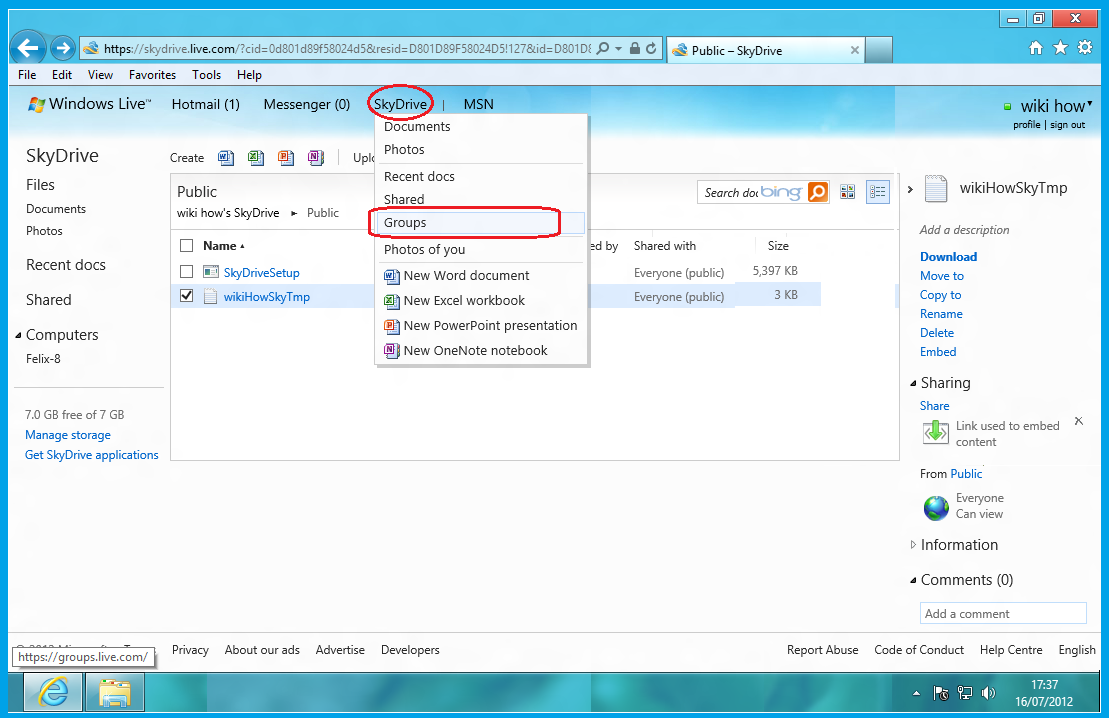Click the address bar search magnifier icon
This screenshot has height=718, width=1109.
[603, 49]
